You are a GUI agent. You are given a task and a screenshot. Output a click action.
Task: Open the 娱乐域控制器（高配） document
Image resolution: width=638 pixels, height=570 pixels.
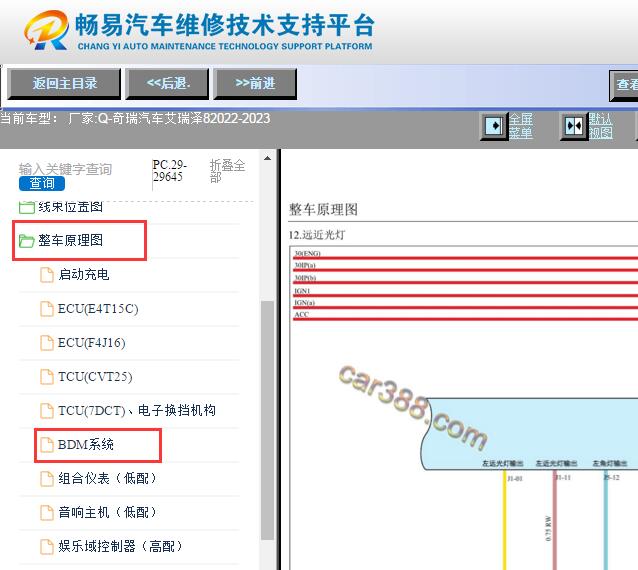tap(120, 546)
